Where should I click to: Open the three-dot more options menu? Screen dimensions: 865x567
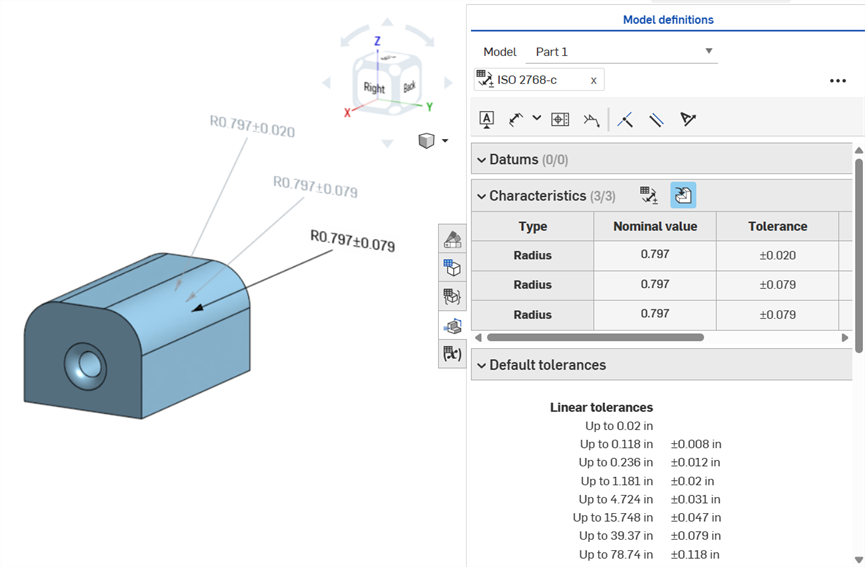838,81
